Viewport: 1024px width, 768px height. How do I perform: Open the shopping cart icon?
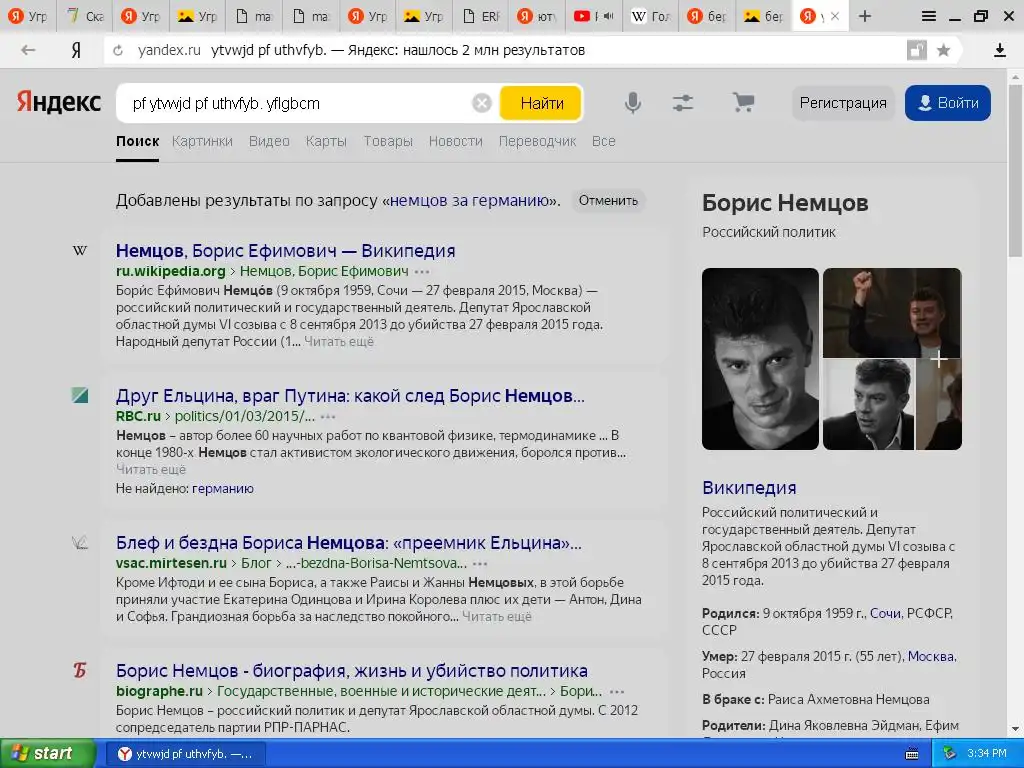[743, 103]
